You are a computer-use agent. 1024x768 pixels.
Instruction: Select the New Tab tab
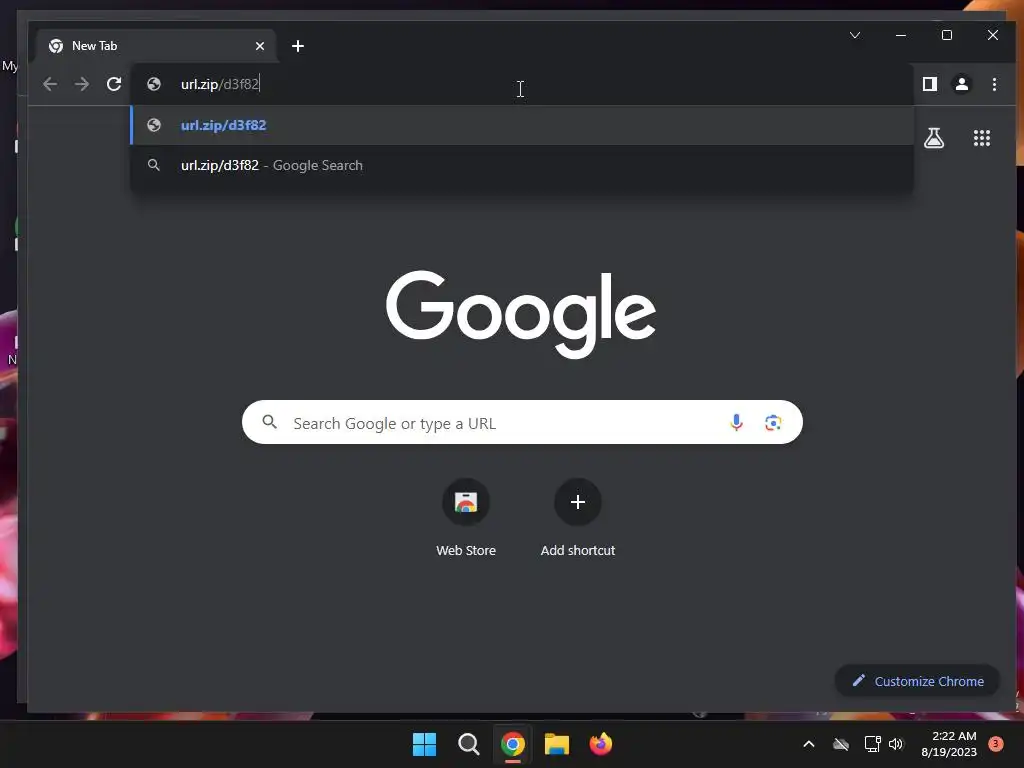coord(153,46)
